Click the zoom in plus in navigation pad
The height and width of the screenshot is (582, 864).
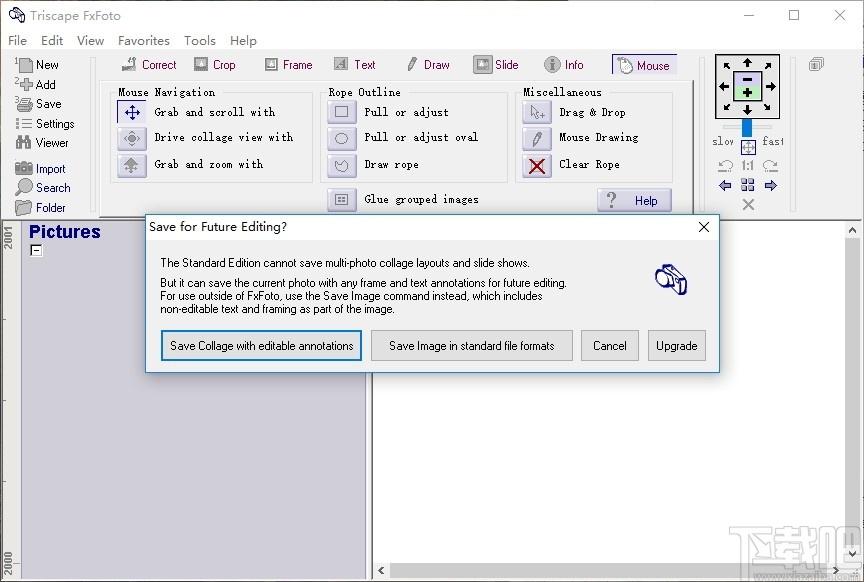tap(747, 93)
